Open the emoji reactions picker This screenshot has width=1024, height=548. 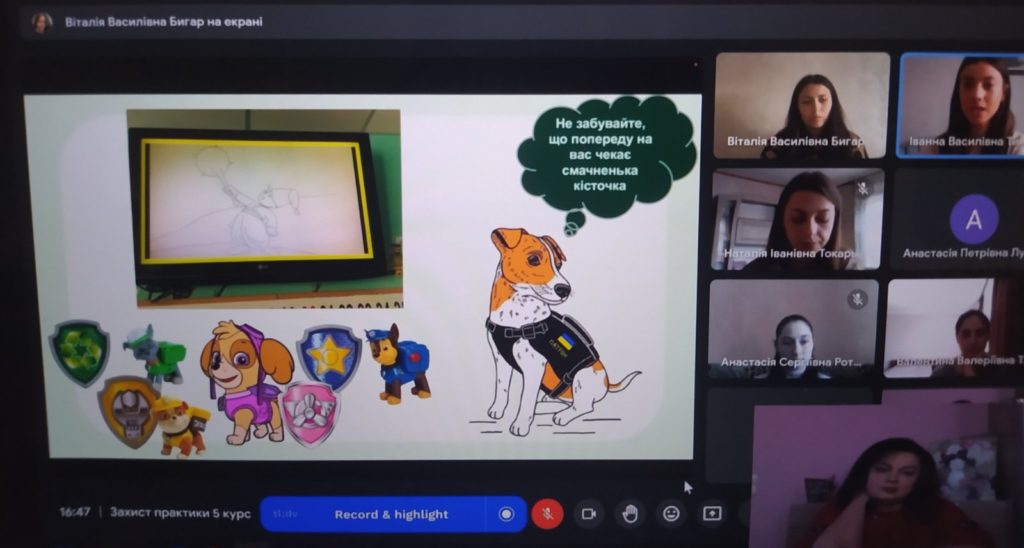[671, 514]
